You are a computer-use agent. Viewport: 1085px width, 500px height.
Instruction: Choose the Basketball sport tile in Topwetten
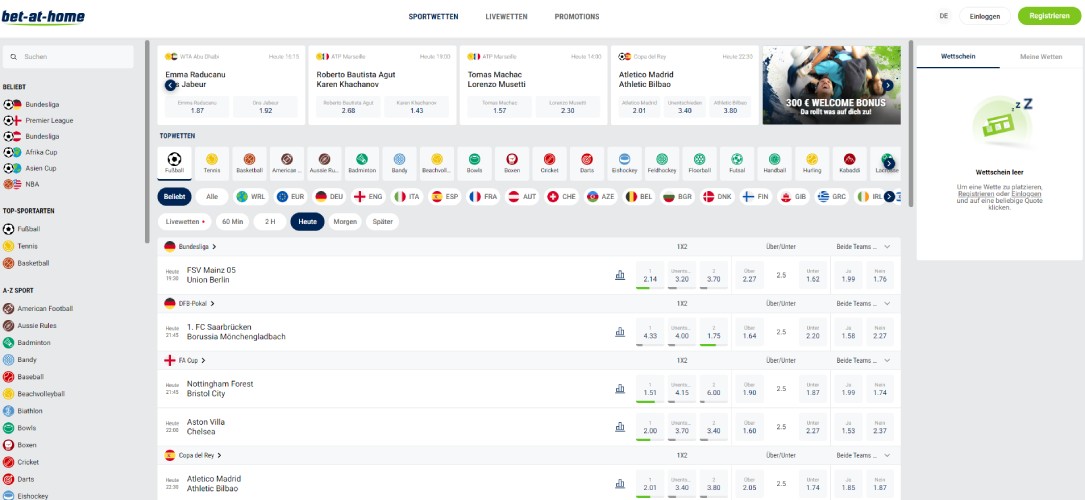coord(249,163)
